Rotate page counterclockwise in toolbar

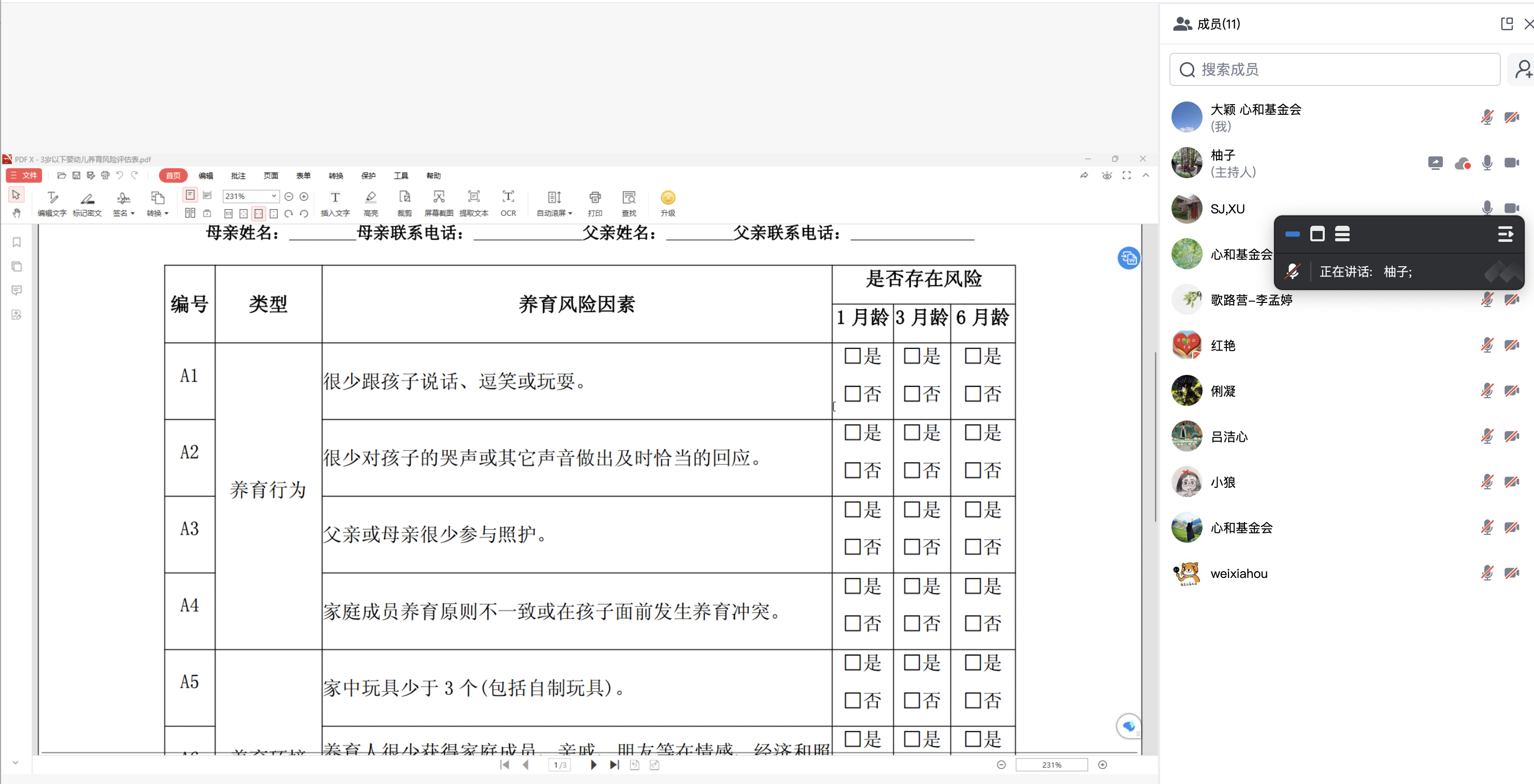[303, 213]
